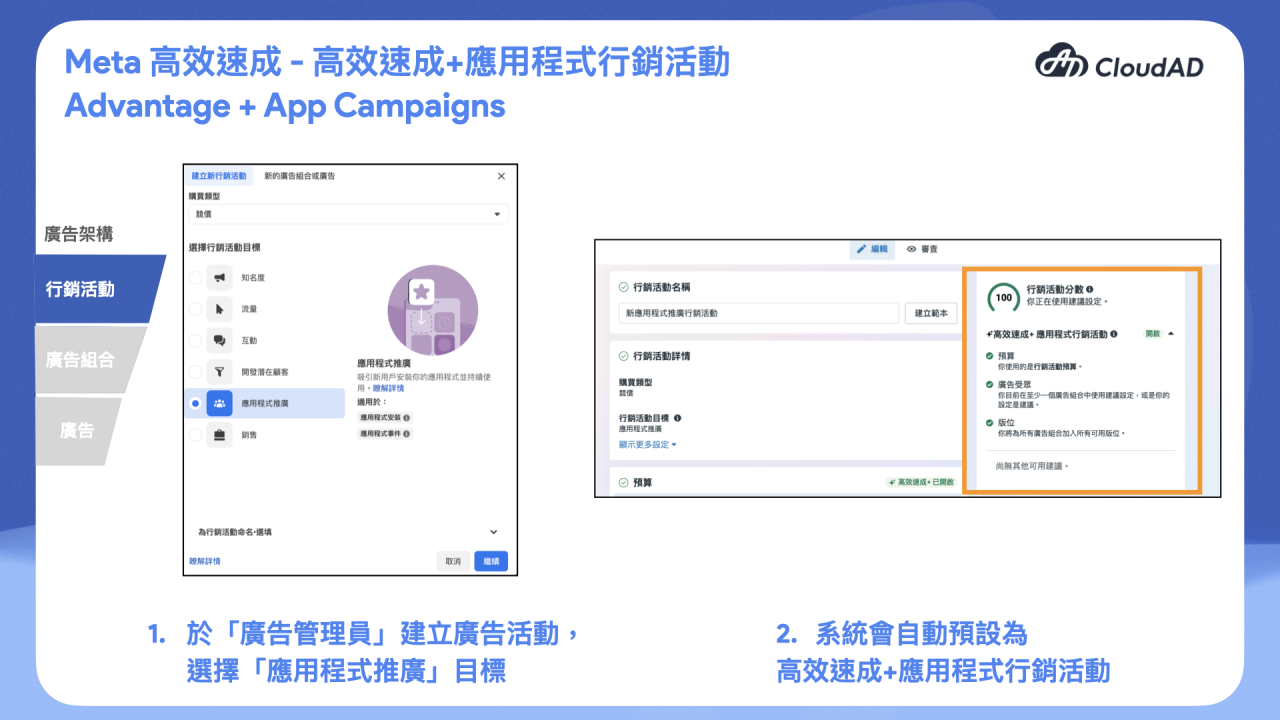Click the 行銷活動名稱 input field
Image resolution: width=1280 pixels, height=720 pixels.
759,313
